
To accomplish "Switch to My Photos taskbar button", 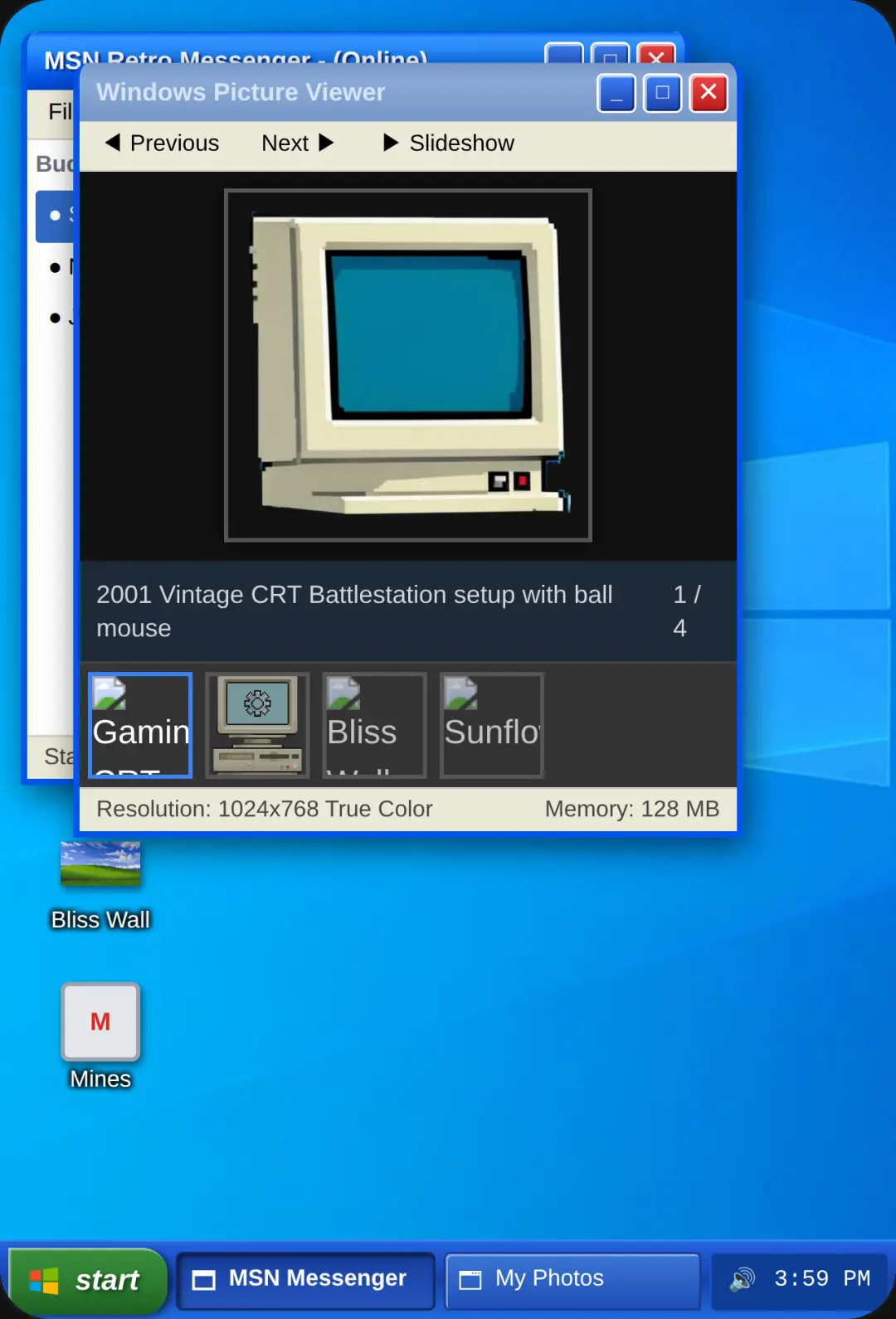I will click(573, 1280).
